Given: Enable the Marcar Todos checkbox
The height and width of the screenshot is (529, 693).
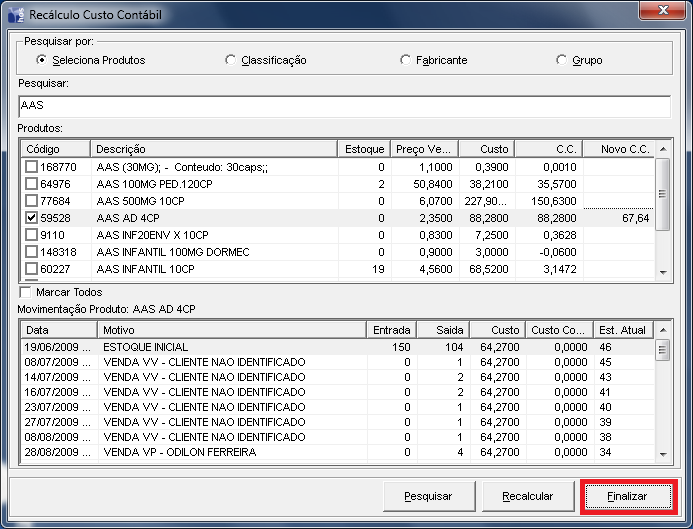Looking at the screenshot, I should 26,291.
